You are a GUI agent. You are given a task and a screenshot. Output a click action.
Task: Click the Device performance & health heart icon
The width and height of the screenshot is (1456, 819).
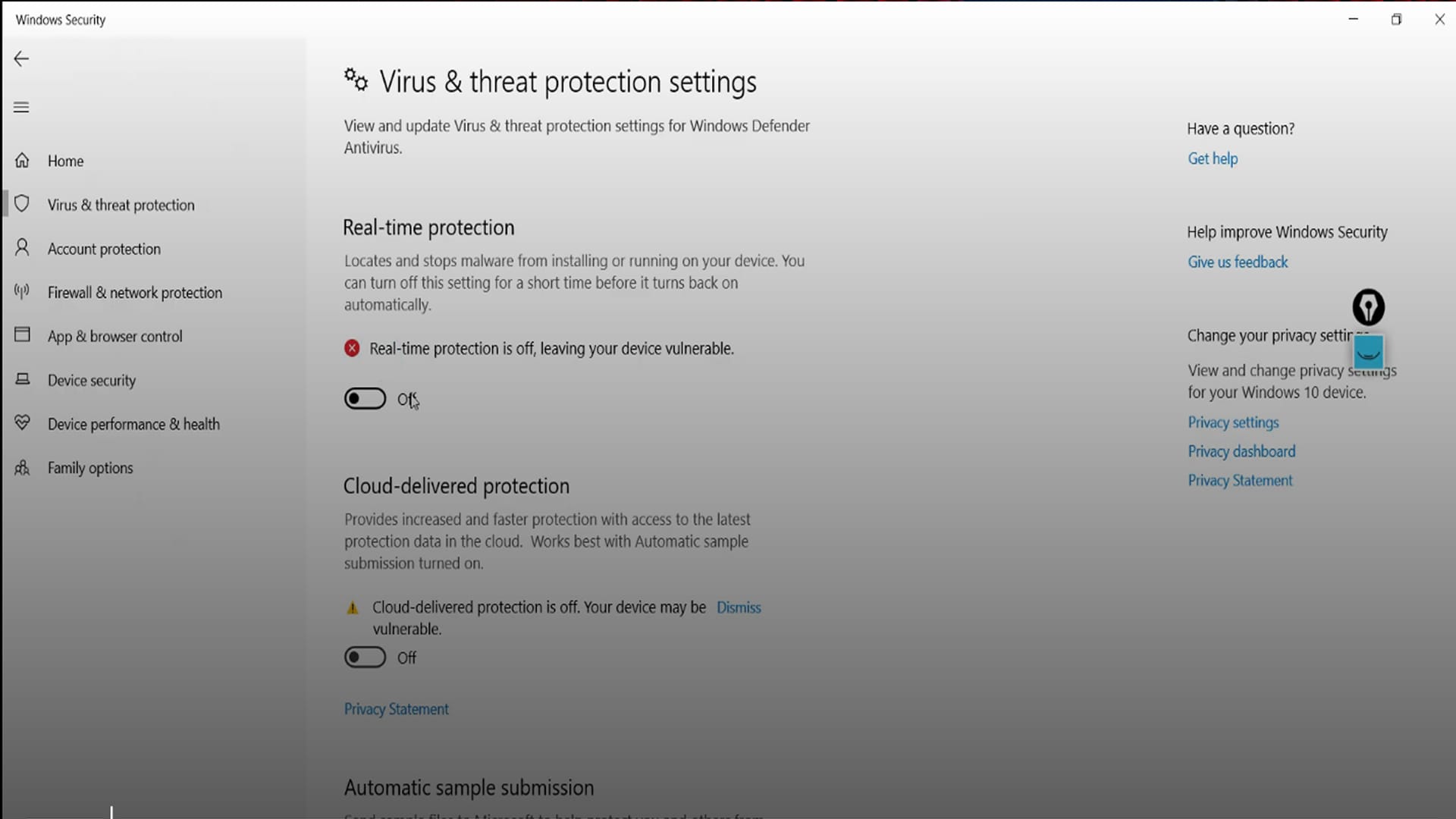pyautogui.click(x=22, y=423)
